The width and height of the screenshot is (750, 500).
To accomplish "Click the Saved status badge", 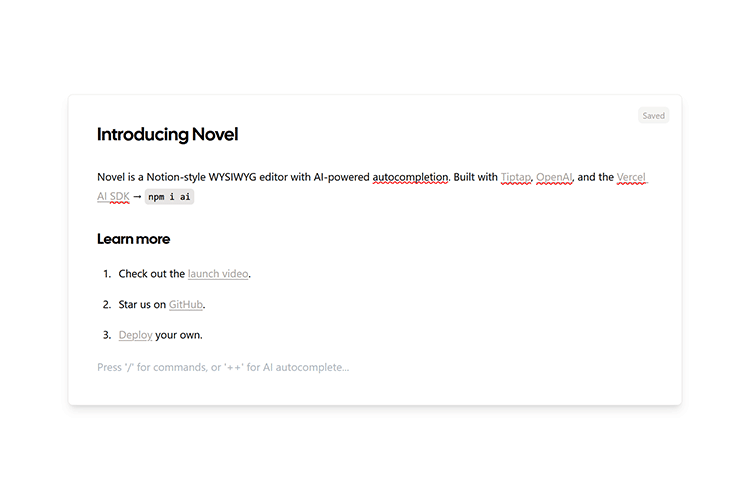I will tap(653, 116).
